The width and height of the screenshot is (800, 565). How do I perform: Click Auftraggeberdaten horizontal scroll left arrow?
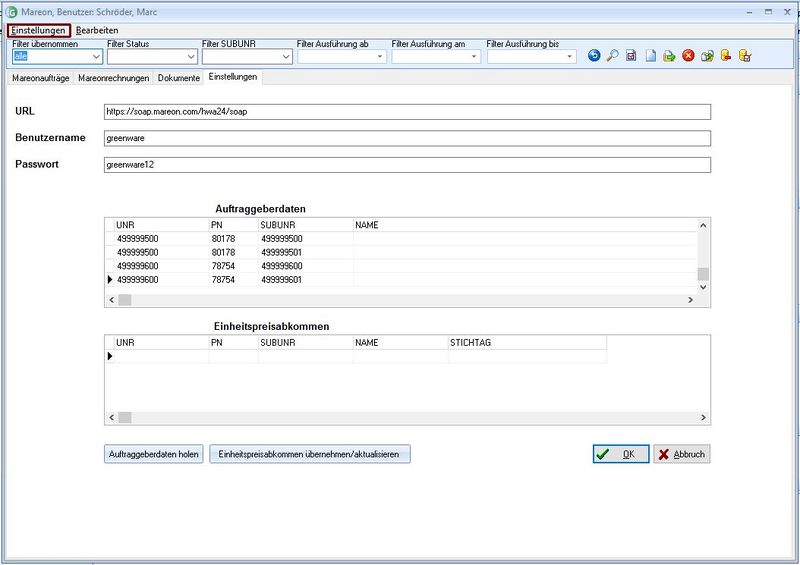click(112, 300)
